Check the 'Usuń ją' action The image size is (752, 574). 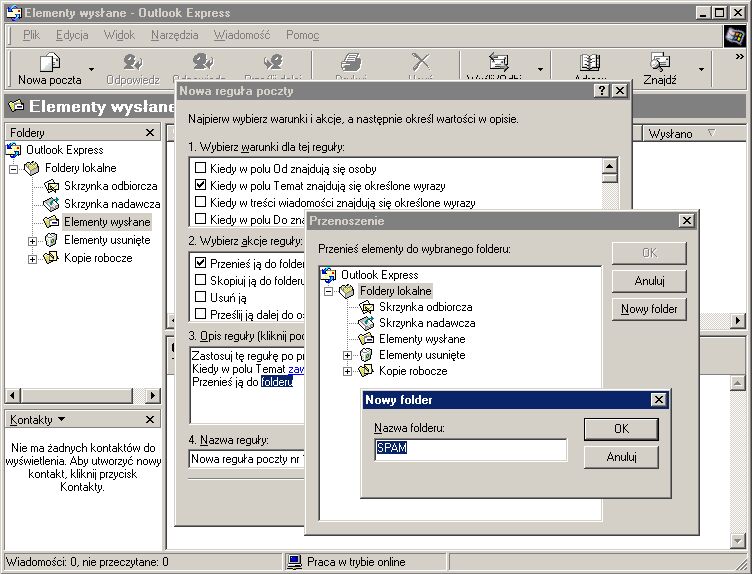[200, 297]
